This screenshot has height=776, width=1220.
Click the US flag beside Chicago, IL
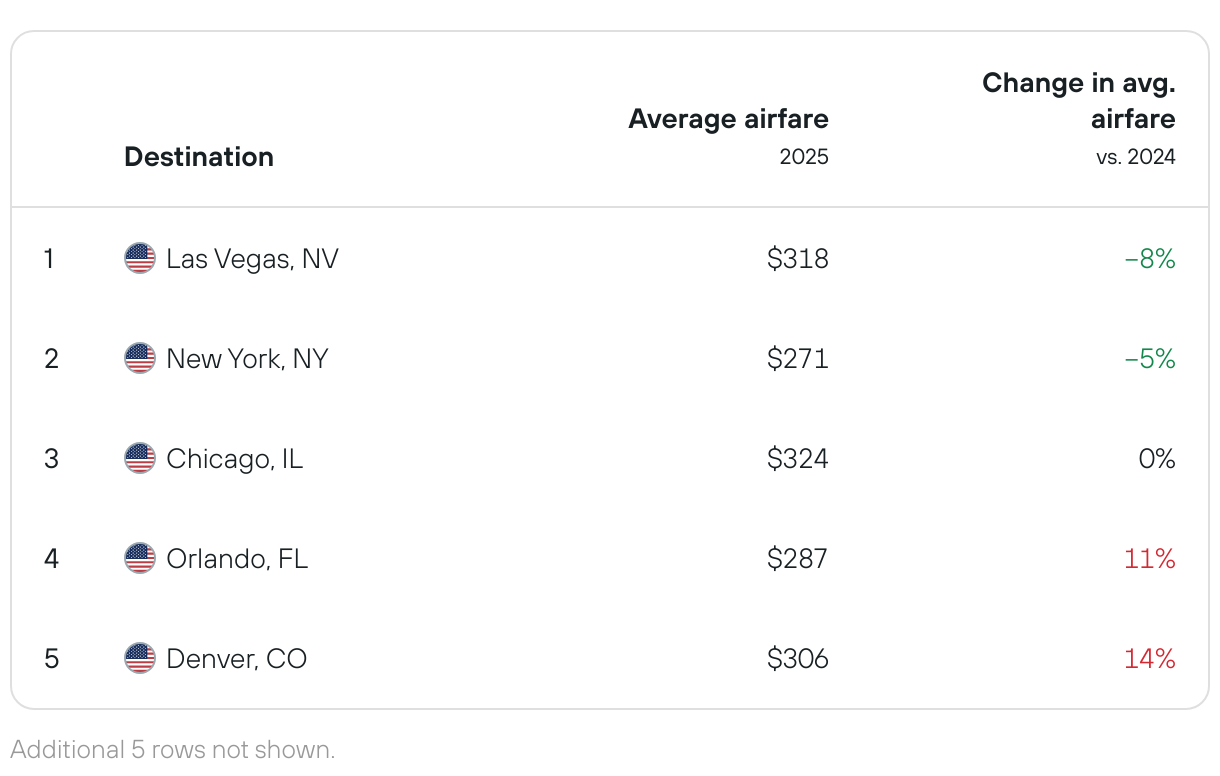point(140,459)
